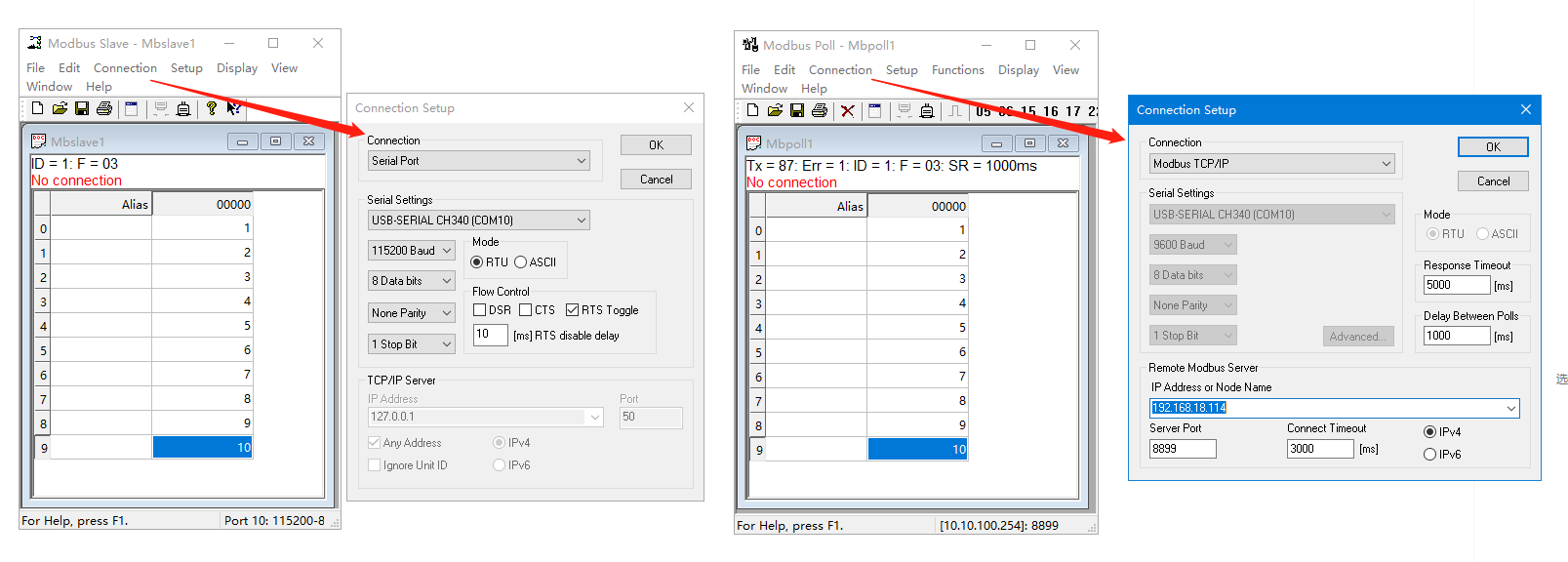Image resolution: width=1568 pixels, height=562 pixels.
Task: Click the Server Port field showing 8899
Action: pyautogui.click(x=1182, y=449)
